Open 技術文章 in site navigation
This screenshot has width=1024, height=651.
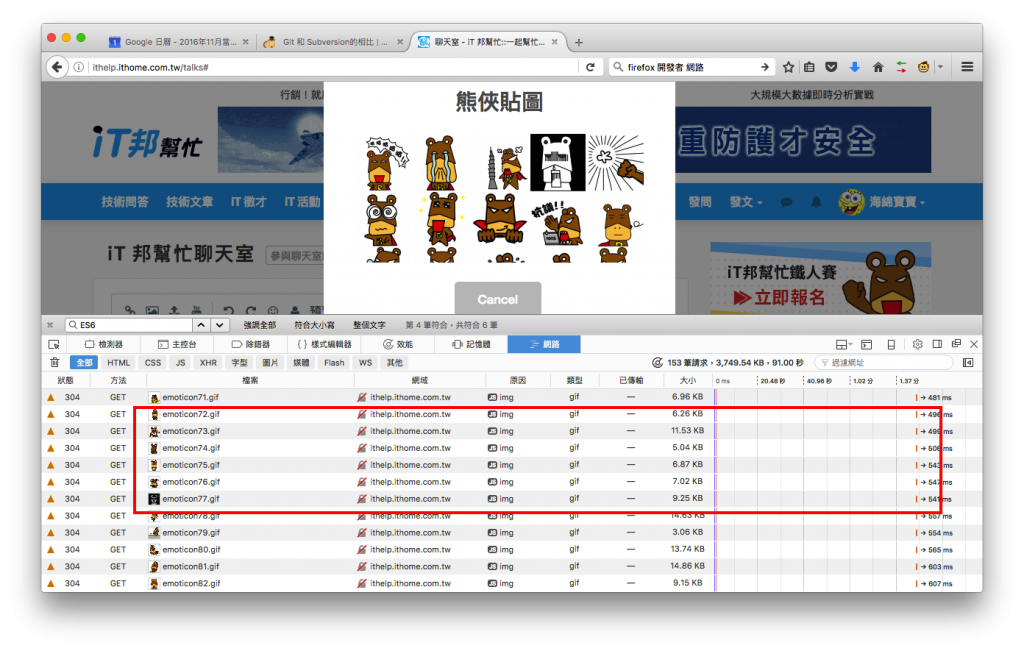click(x=189, y=202)
